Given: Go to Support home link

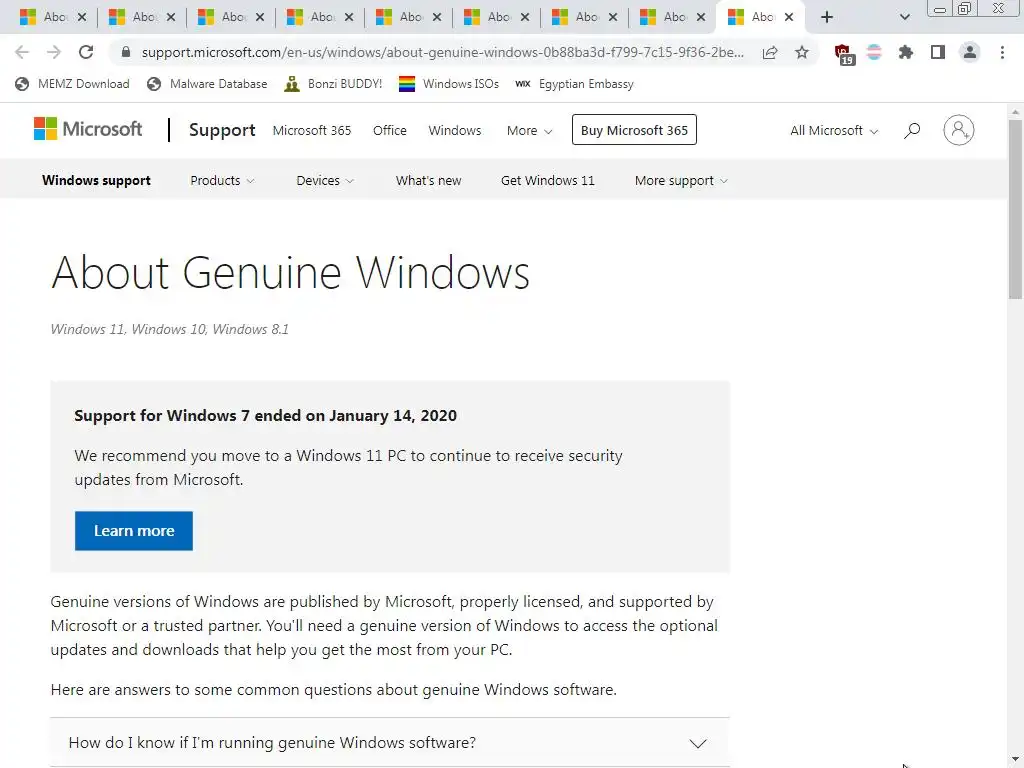Looking at the screenshot, I should coord(222,130).
